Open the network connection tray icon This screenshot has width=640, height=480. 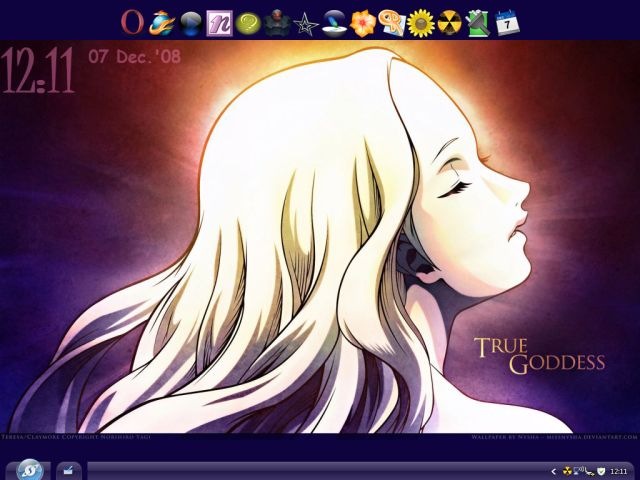coord(579,471)
